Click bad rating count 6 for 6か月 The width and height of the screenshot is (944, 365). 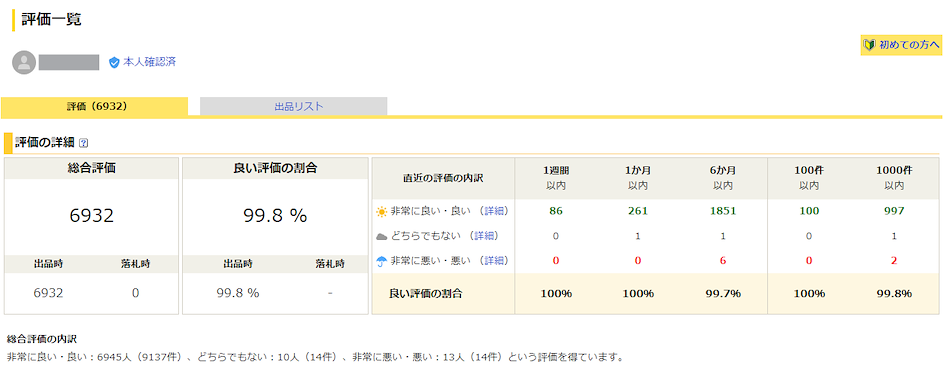pos(723,261)
